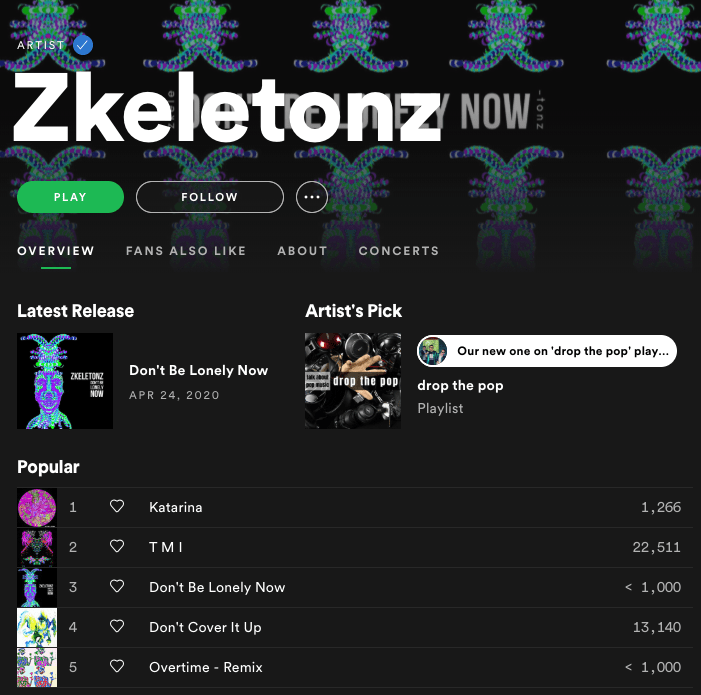
Task: Like the song Katarina with heart icon
Action: pyautogui.click(x=117, y=506)
